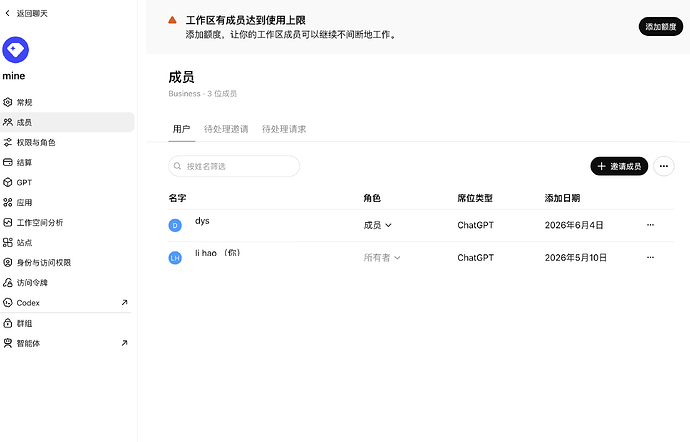Viewport: 690px width, 442px height.
Task: Click the 访问令牌 token icon
Action: [8, 283]
